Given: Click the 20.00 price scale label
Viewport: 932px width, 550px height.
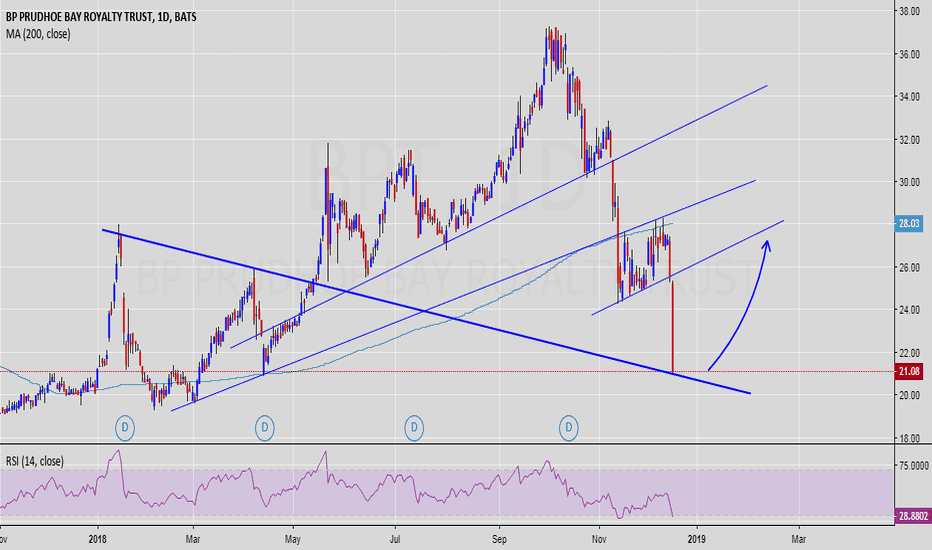Looking at the screenshot, I should (x=909, y=395).
